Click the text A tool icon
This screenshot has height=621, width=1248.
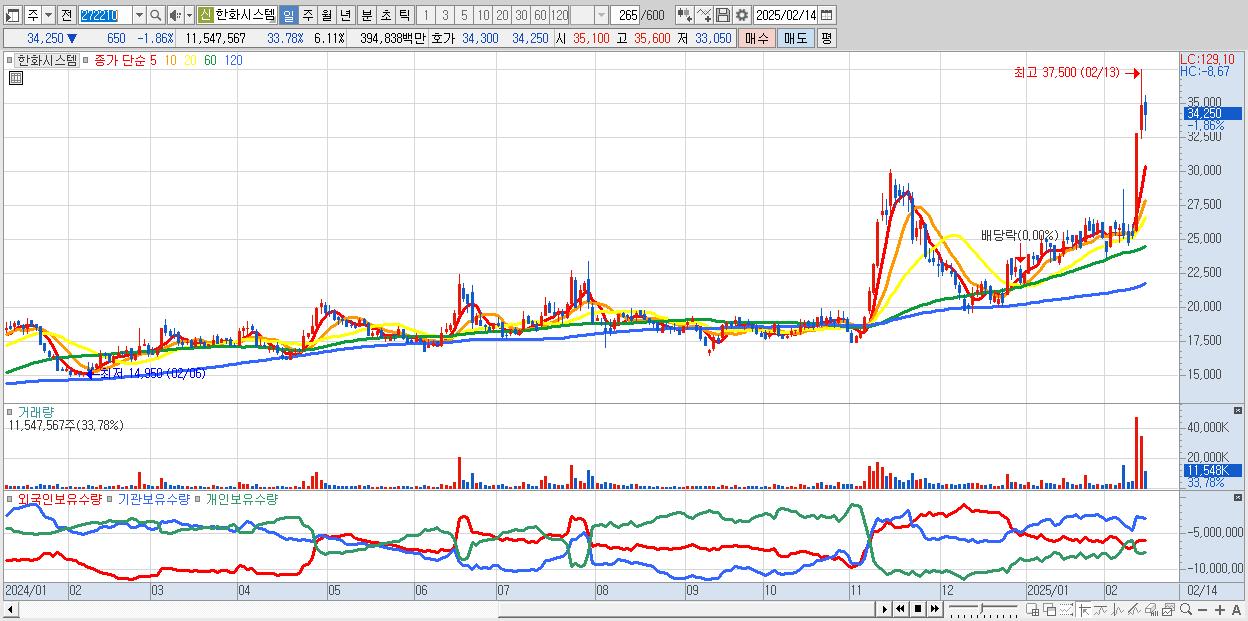1237,610
